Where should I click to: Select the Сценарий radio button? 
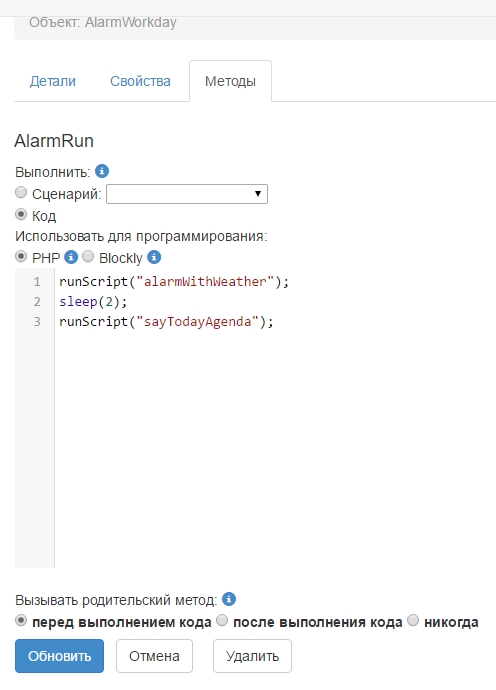(x=21, y=192)
